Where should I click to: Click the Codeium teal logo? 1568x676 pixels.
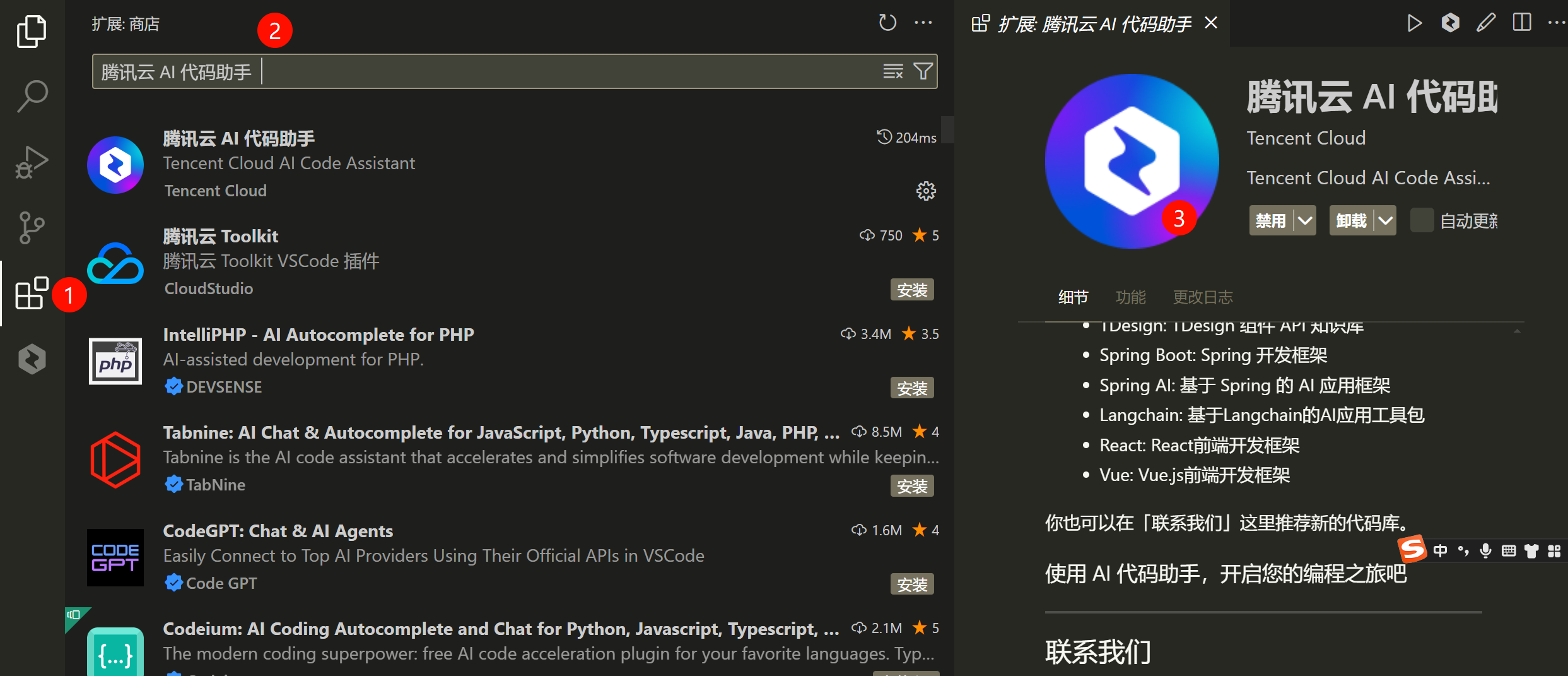(x=115, y=652)
